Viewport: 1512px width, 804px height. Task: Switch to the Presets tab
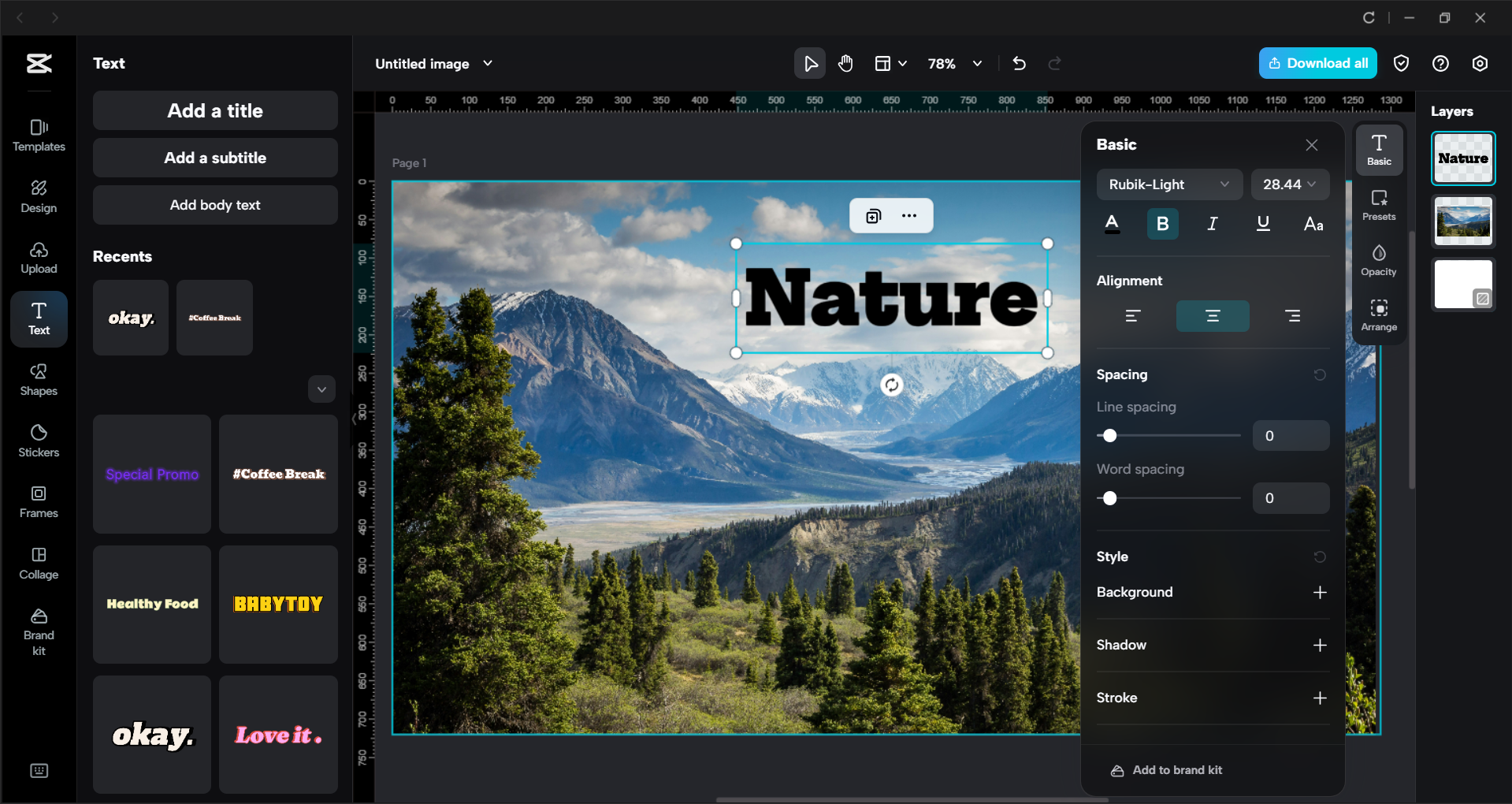(1379, 204)
